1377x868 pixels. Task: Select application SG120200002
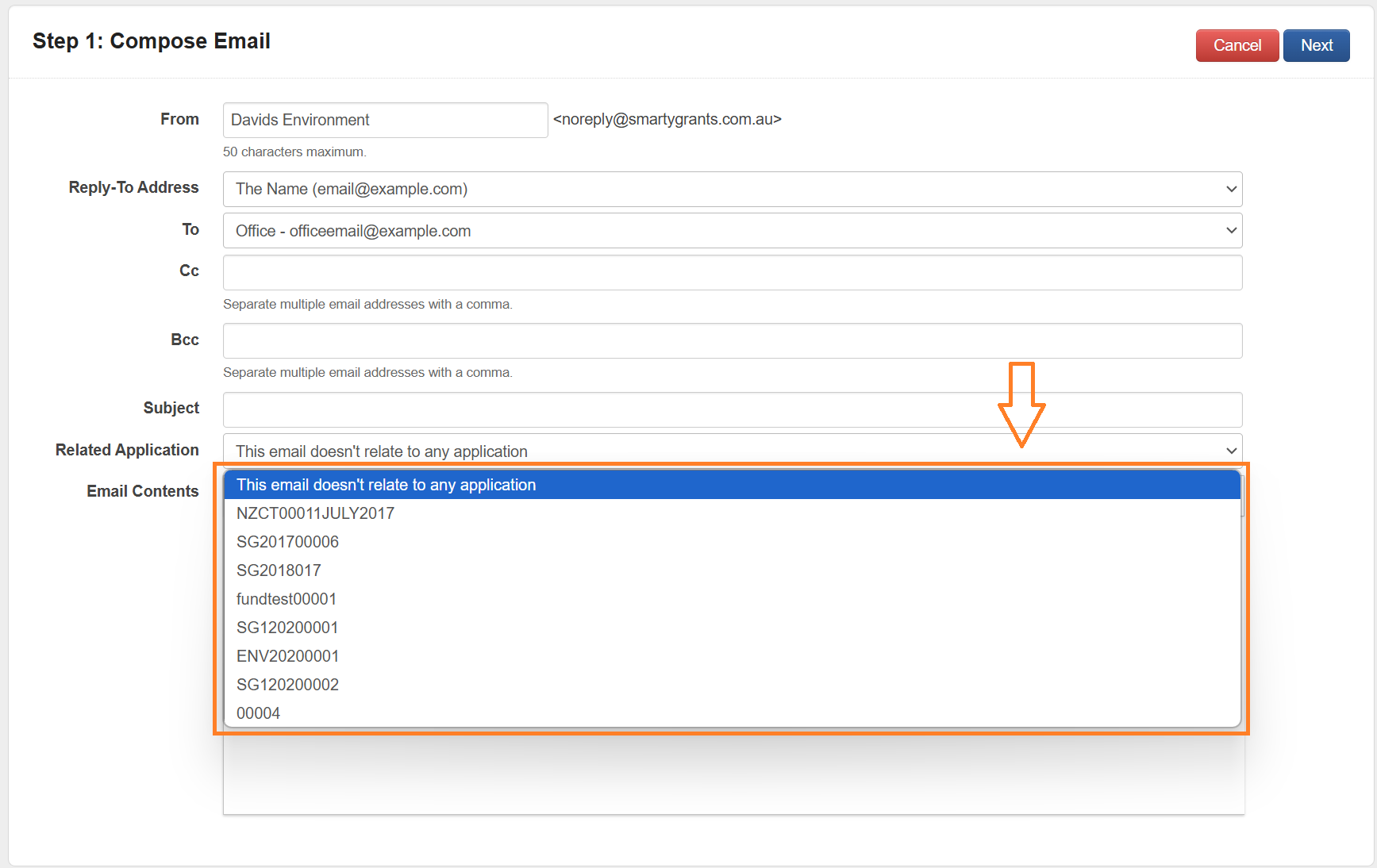point(287,685)
